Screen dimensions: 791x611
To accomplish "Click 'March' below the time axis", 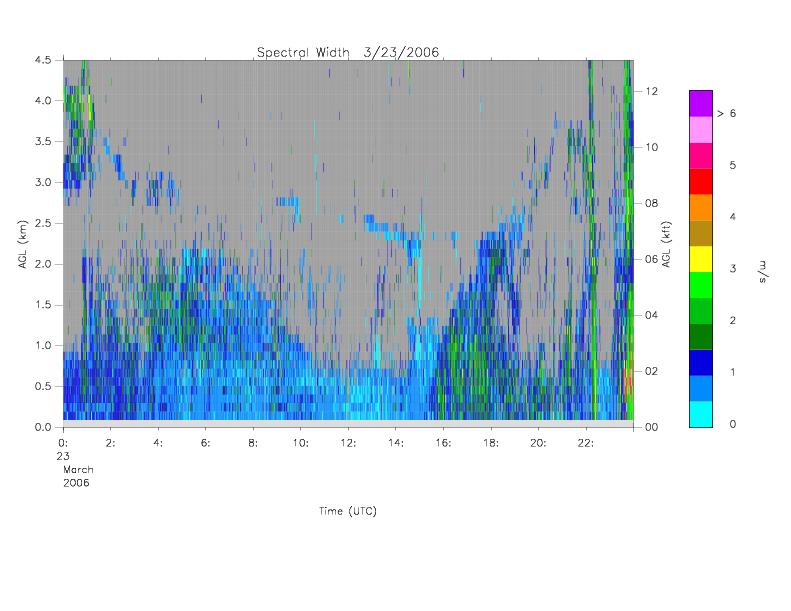I will click(x=78, y=470).
